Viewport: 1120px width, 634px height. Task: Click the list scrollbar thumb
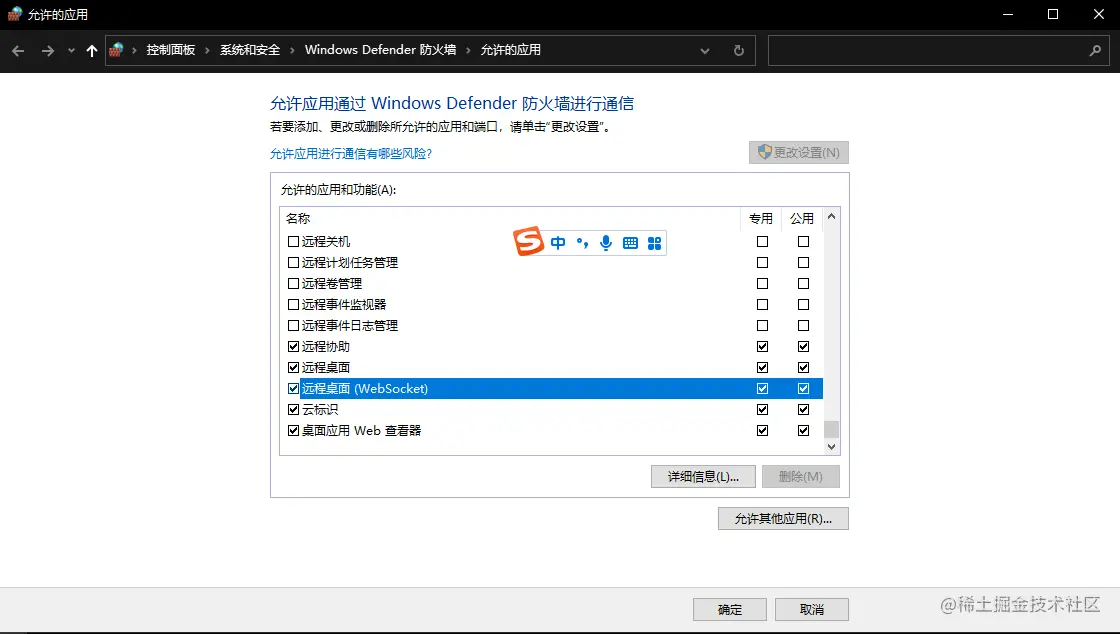[831, 429]
